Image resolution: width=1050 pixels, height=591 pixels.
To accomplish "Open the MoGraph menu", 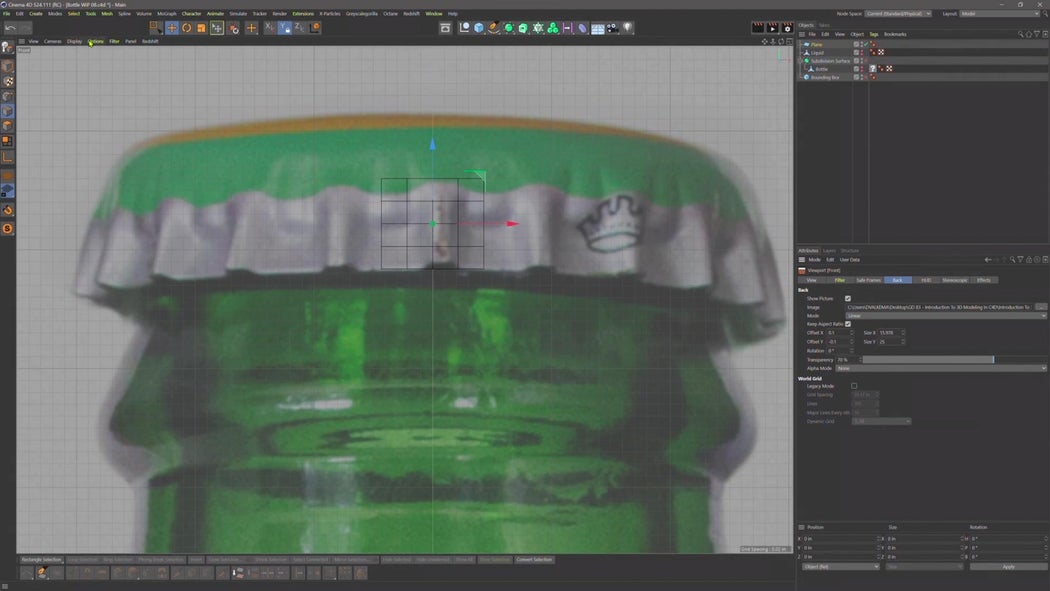I will tap(167, 13).
